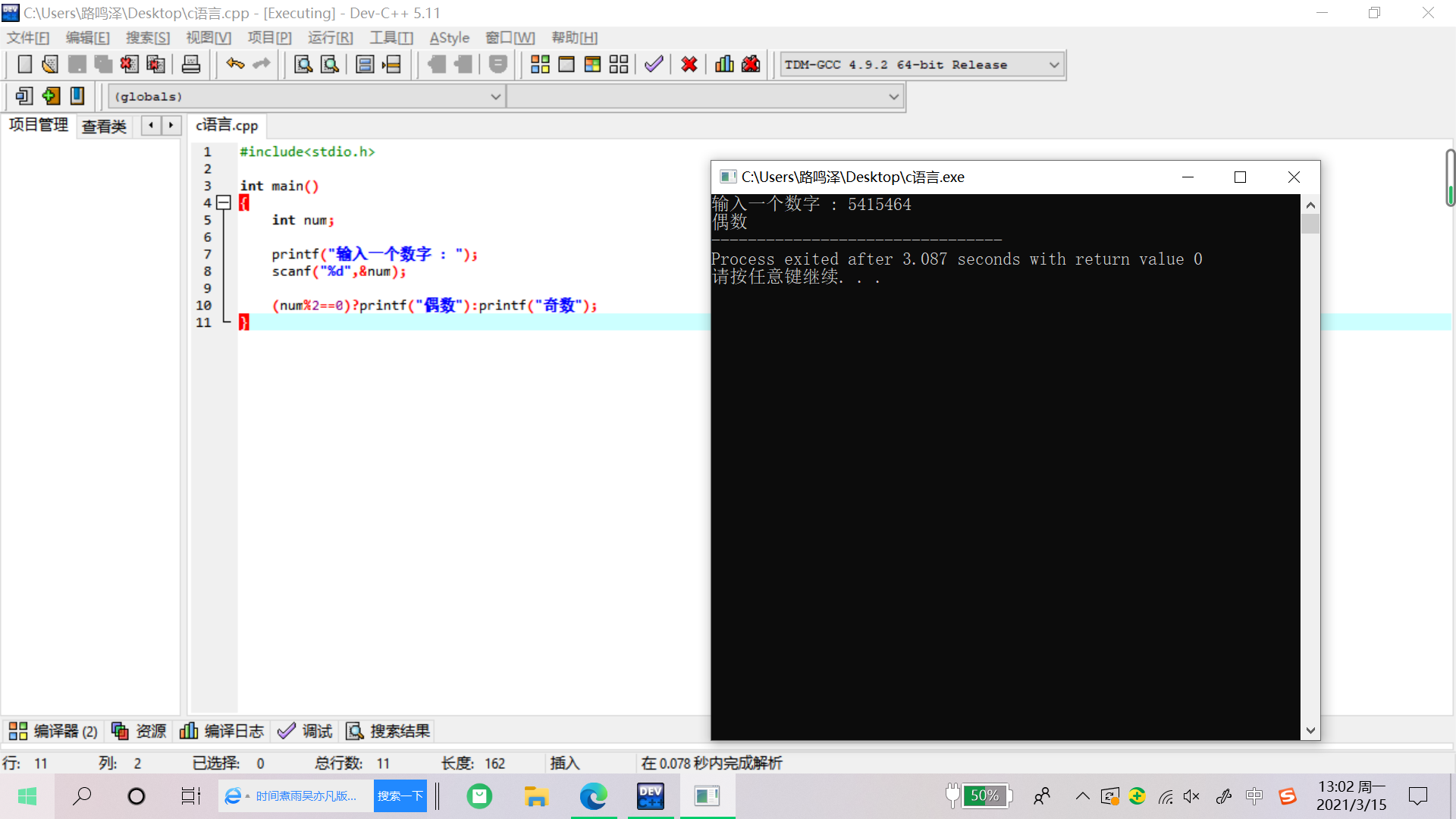Image resolution: width=1456 pixels, height=819 pixels.
Task: Open the compiler set TDM-GCC dropdown
Action: 1053,65
